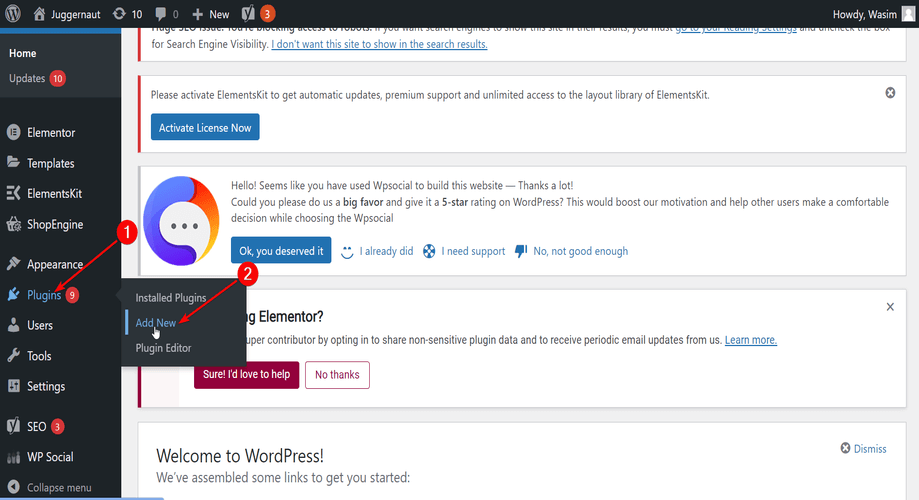The height and width of the screenshot is (500, 919).
Task: Open the Yoast SEO toolbar icon
Action: pyautogui.click(x=249, y=13)
